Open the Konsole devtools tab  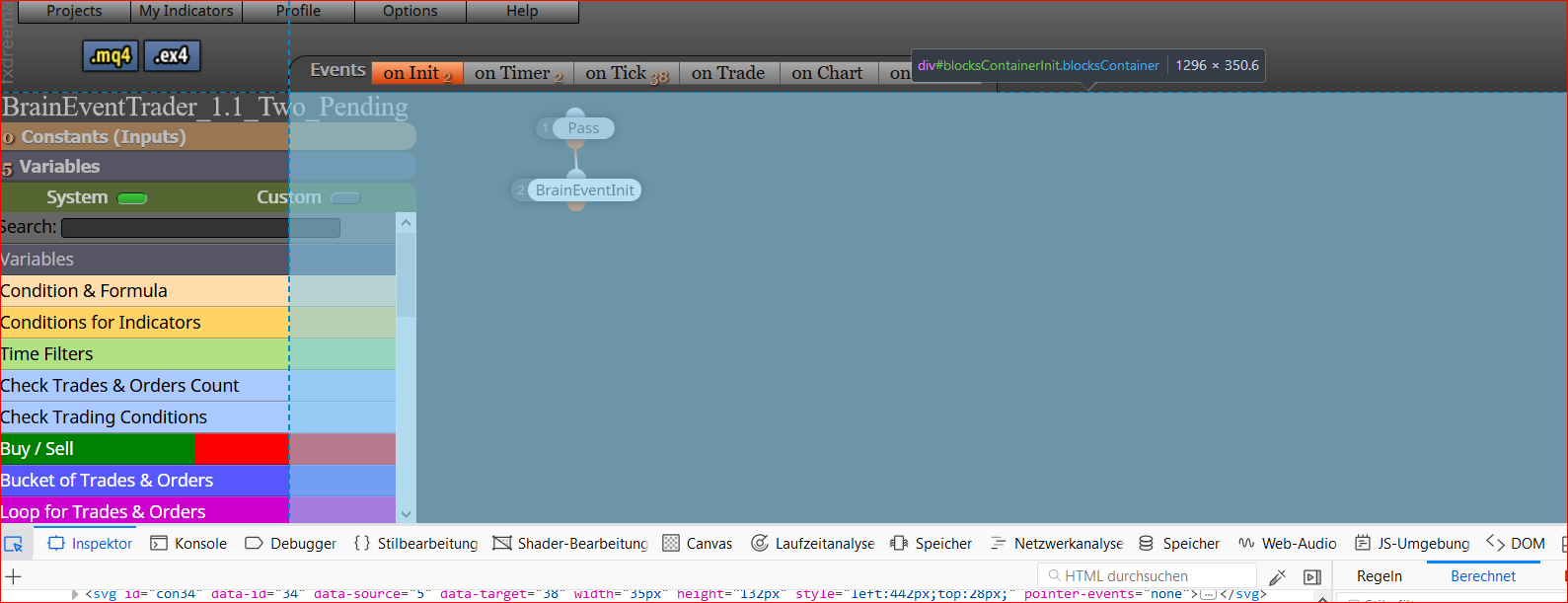point(188,544)
